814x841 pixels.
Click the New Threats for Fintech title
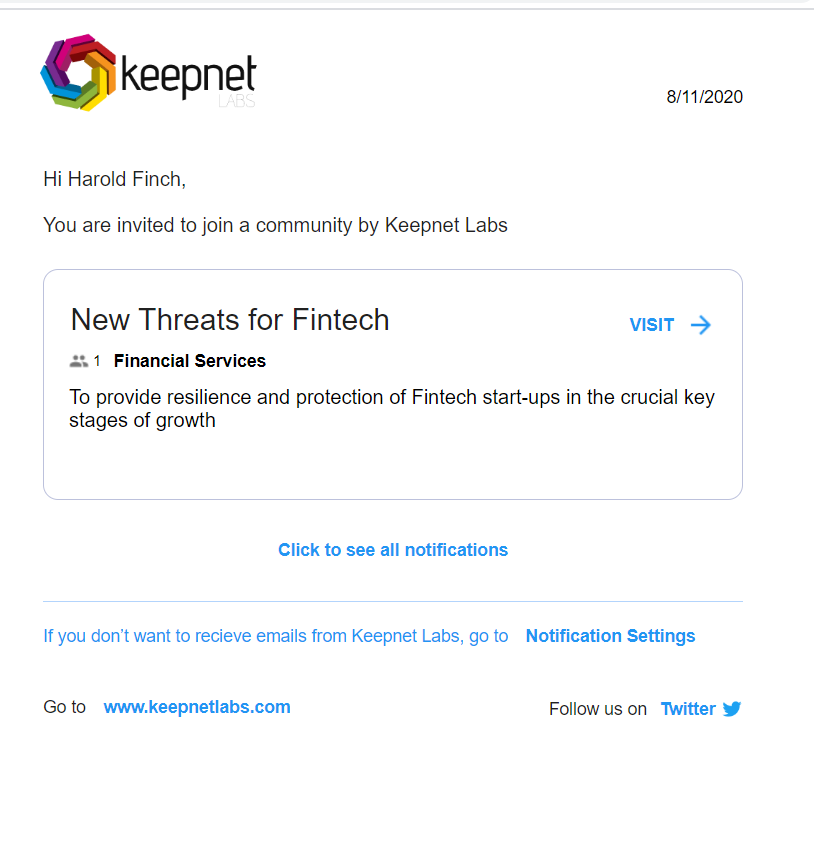230,320
